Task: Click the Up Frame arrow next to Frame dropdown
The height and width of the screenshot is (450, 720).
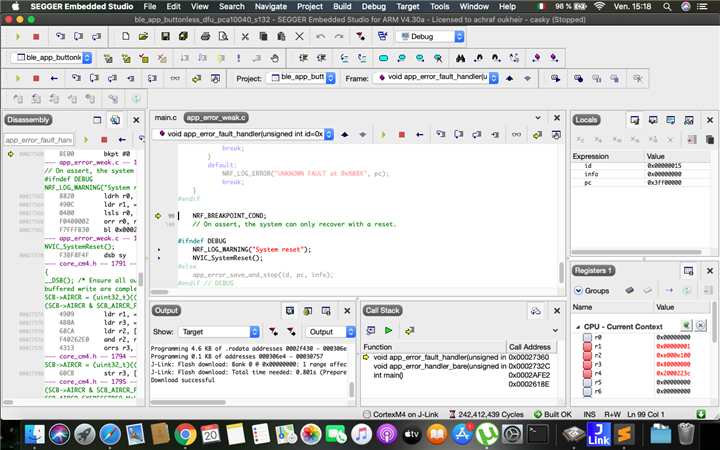Action: pos(509,79)
